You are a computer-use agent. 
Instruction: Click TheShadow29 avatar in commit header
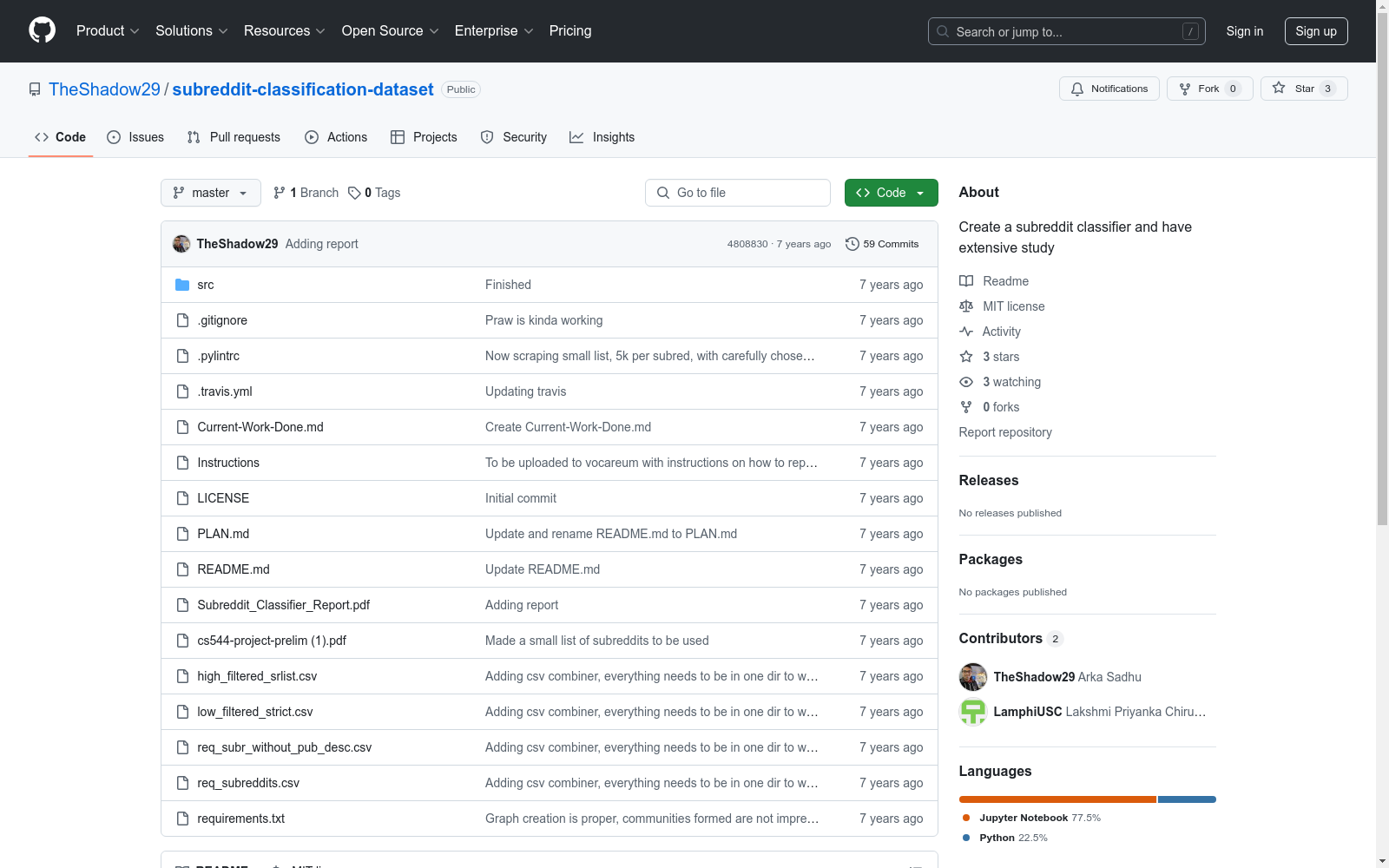tap(181, 244)
